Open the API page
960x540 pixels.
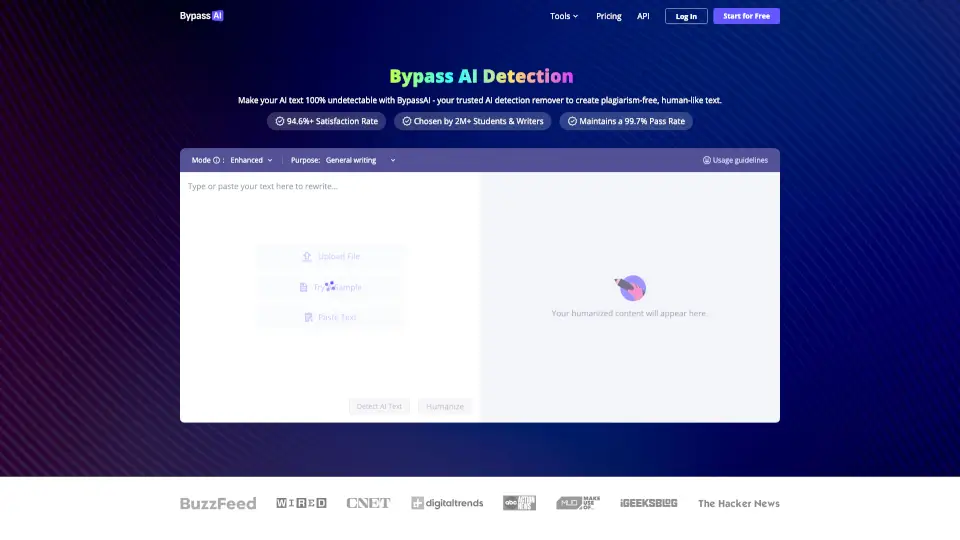pyautogui.click(x=643, y=17)
